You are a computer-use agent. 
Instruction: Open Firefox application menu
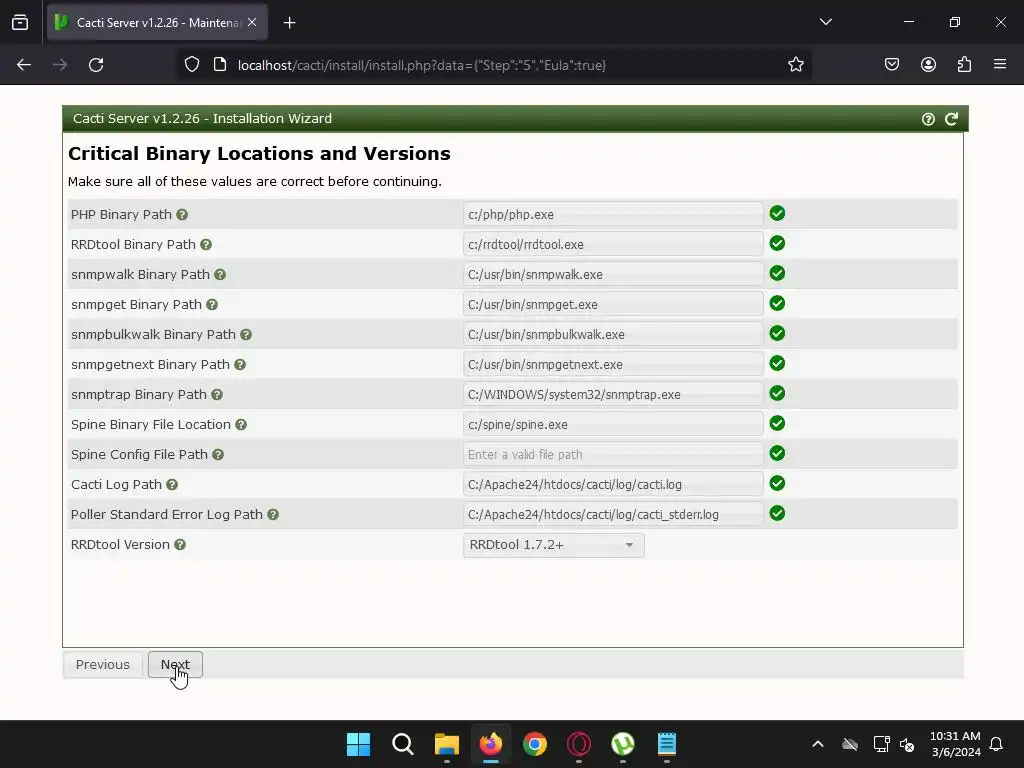1000,64
